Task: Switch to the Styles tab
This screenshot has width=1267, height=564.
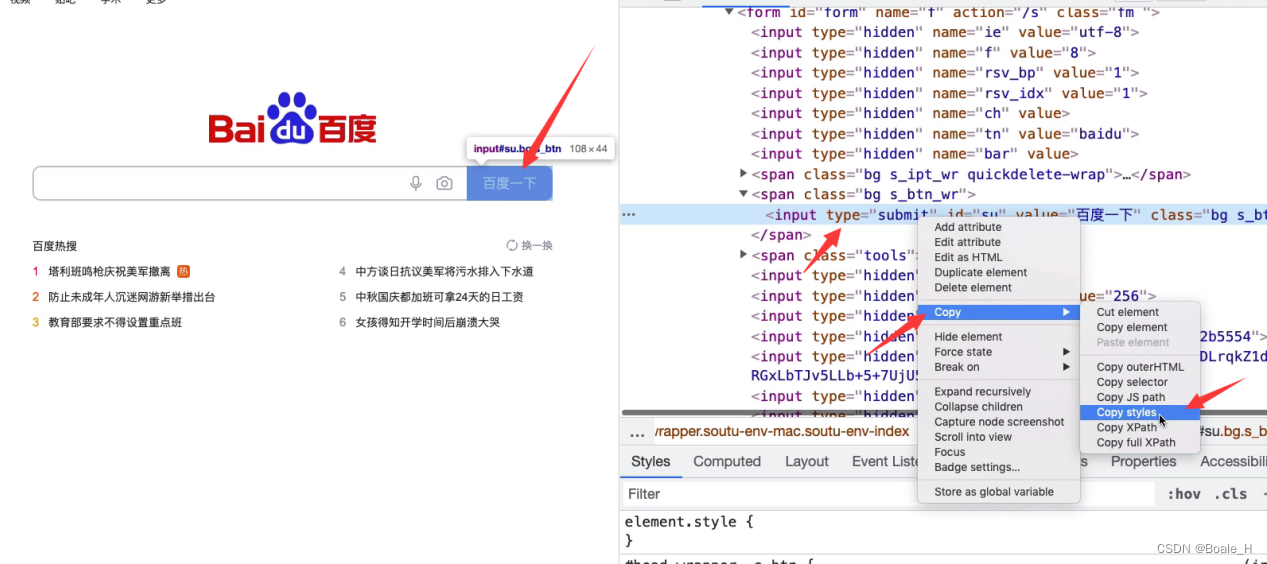Action: (651, 461)
